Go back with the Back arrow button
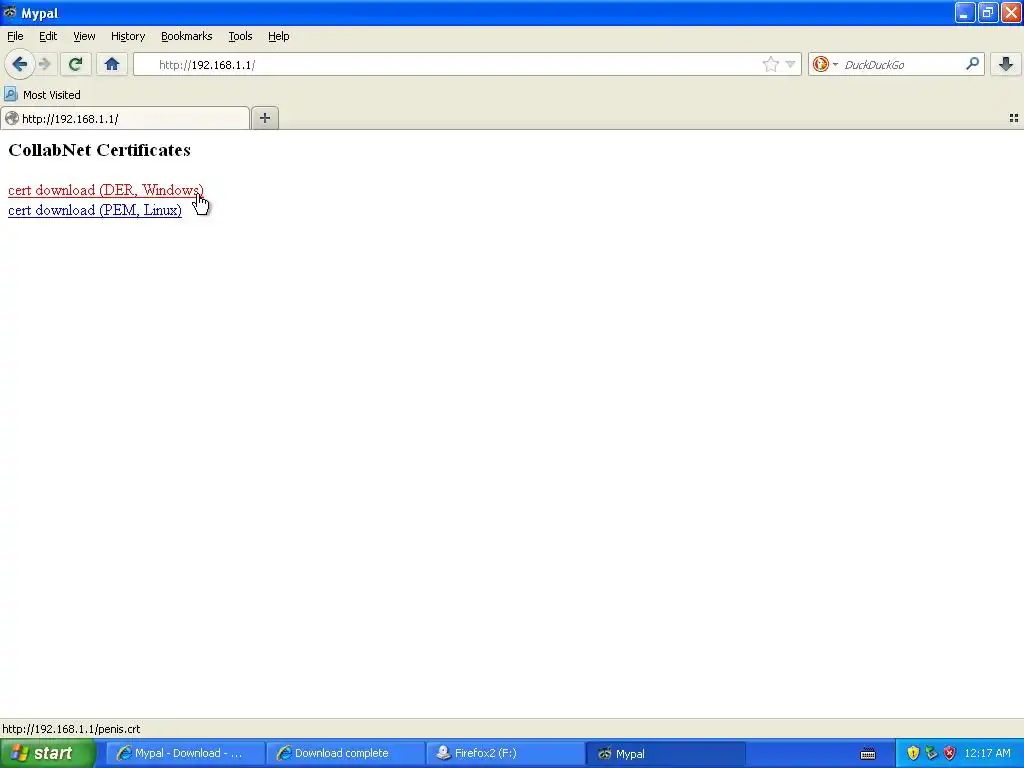The width and height of the screenshot is (1024, 768). [x=20, y=64]
